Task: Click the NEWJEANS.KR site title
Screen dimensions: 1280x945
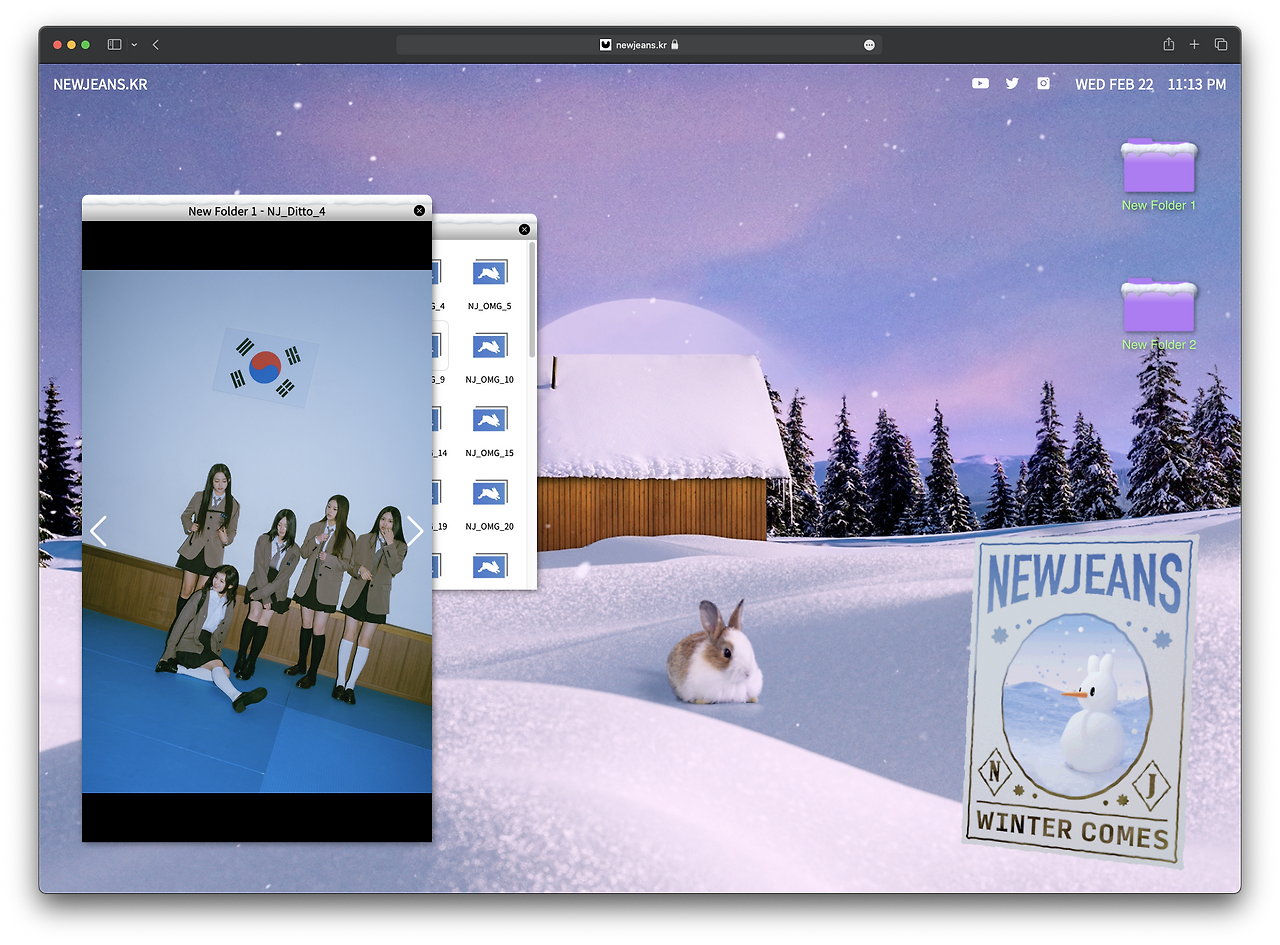Action: click(x=100, y=84)
